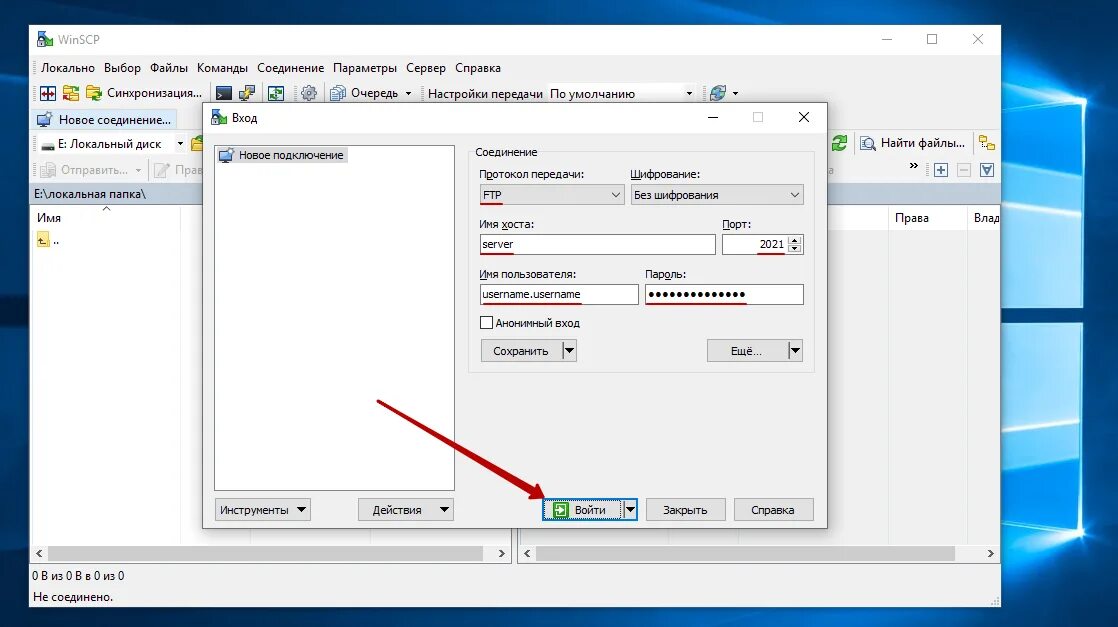The height and width of the screenshot is (627, 1118).
Task: Open the Действия dropdown button
Action: click(x=406, y=509)
